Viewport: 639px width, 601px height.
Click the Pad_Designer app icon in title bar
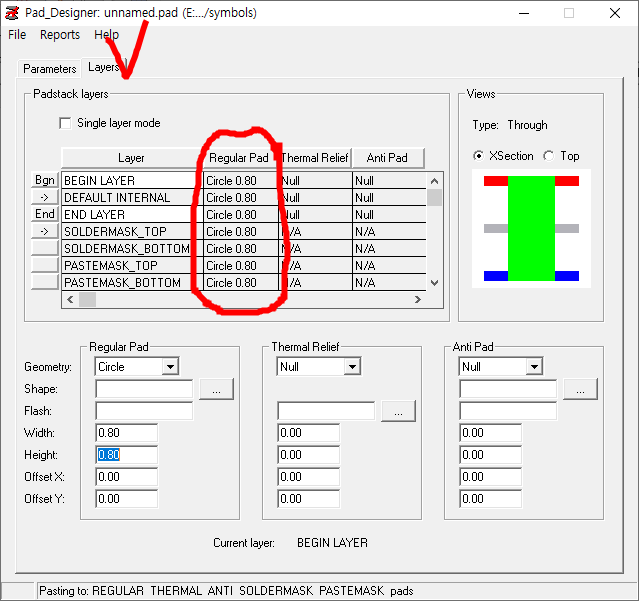click(11, 13)
